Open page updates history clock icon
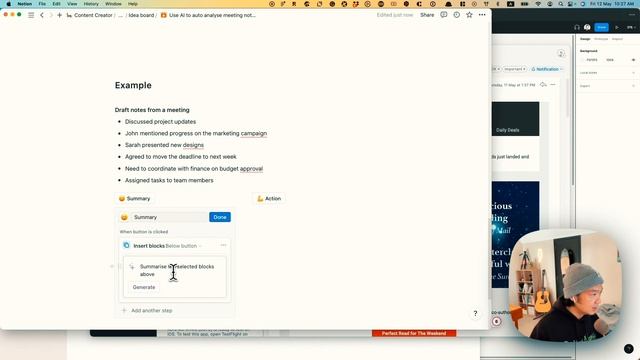640x360 pixels. [x=456, y=15]
